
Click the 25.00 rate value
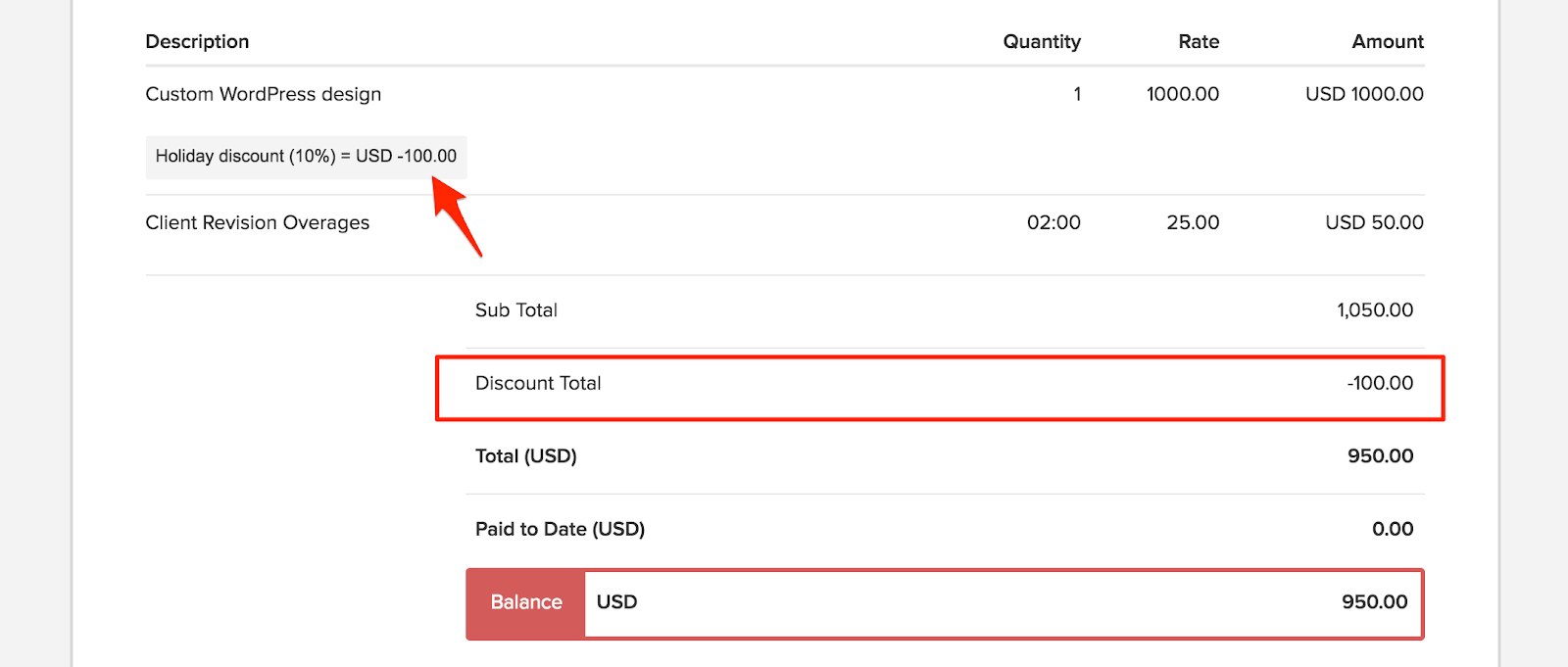(x=1193, y=222)
